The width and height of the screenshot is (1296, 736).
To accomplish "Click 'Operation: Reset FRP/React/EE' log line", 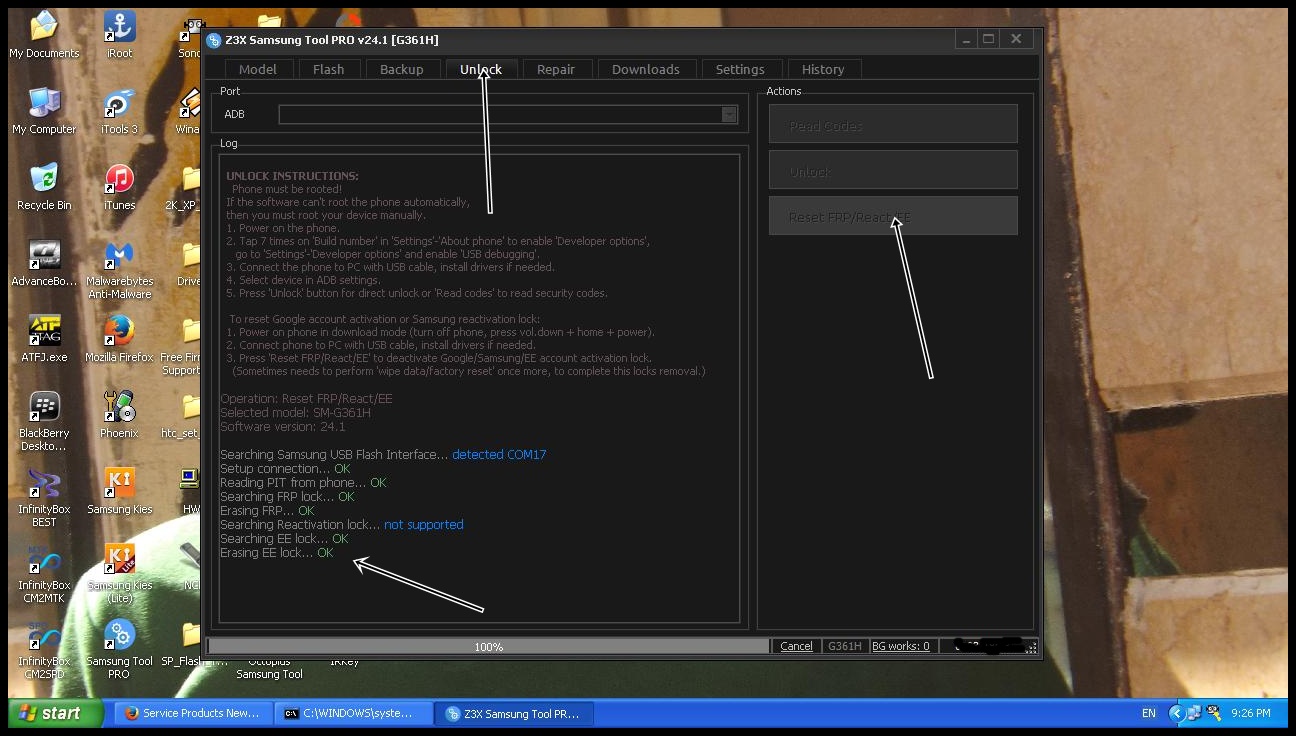I will pyautogui.click(x=306, y=398).
